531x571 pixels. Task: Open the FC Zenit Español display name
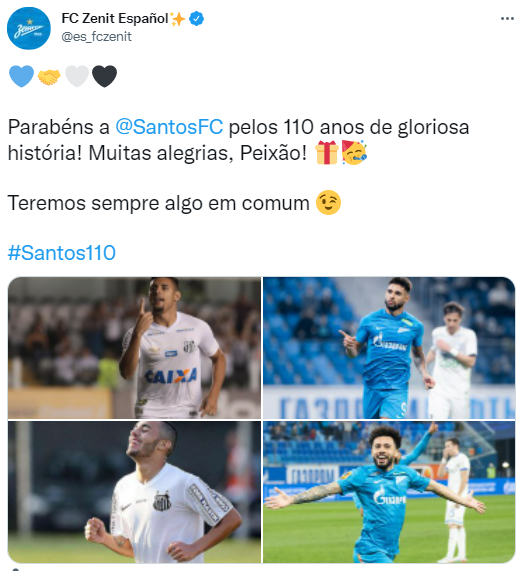[x=115, y=18]
